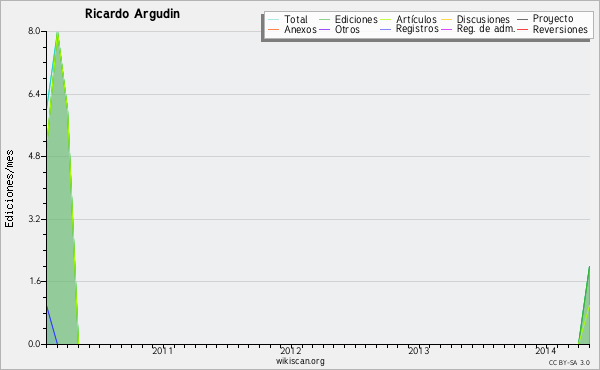Click the wikiscan.org credit text
Screen dimensions: 600x370
(300, 361)
